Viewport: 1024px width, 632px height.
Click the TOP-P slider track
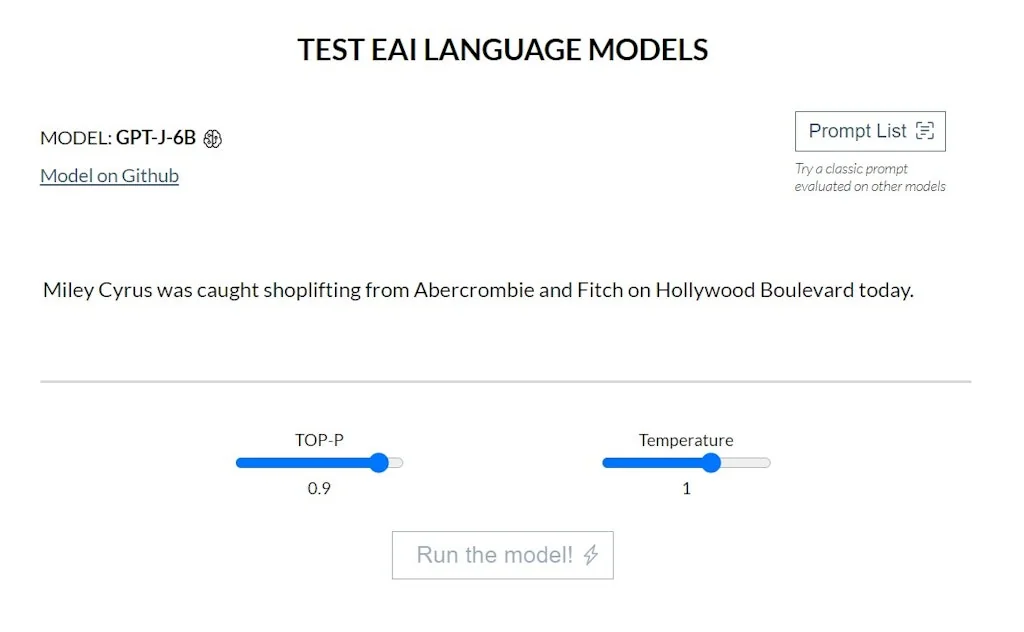tap(300, 462)
